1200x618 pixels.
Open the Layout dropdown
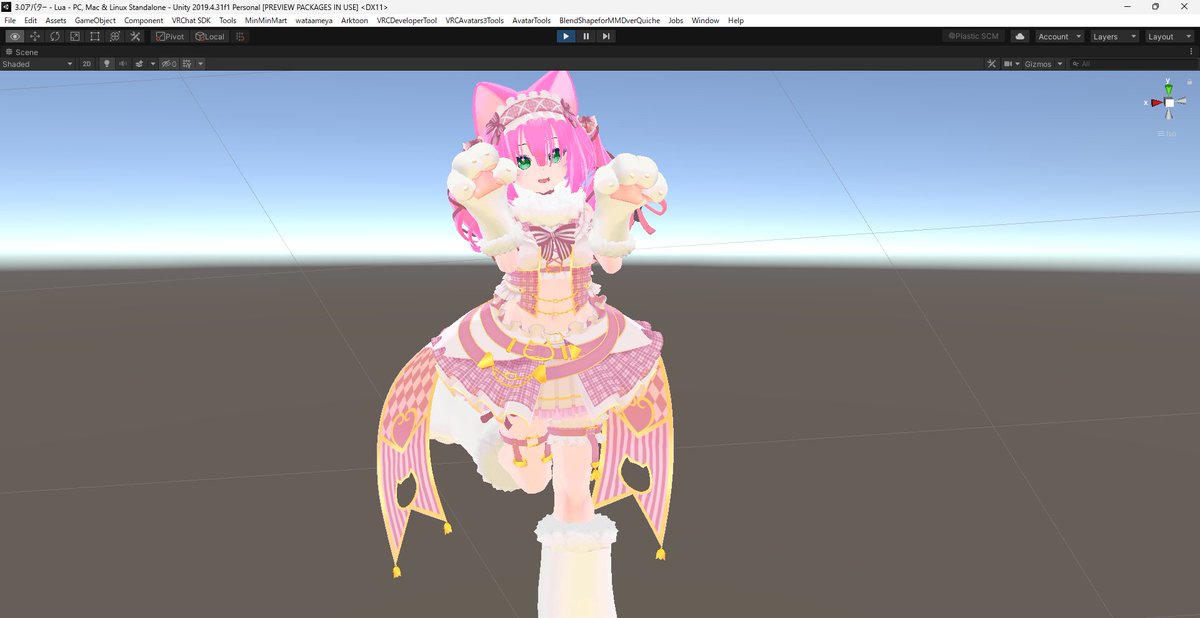click(1169, 36)
